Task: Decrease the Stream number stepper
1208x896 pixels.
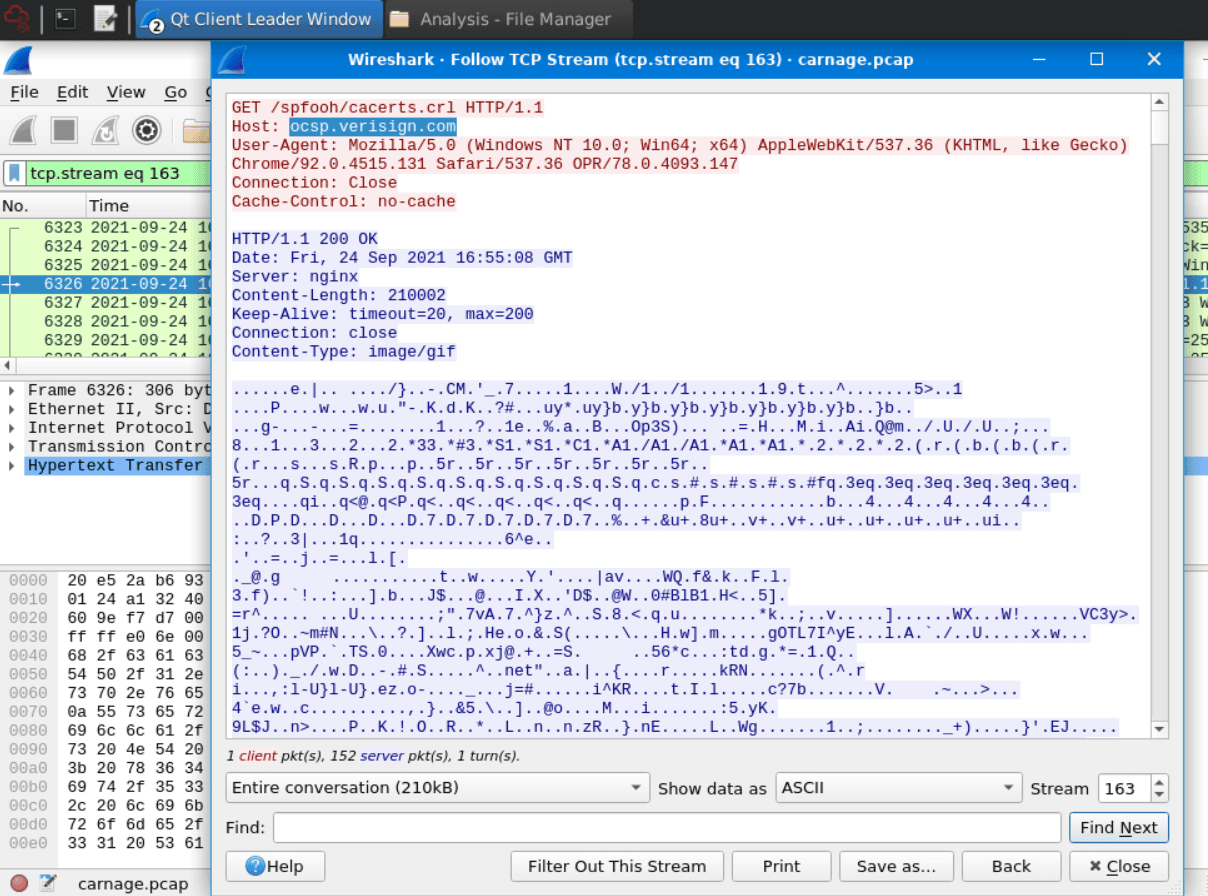Action: 1159,795
